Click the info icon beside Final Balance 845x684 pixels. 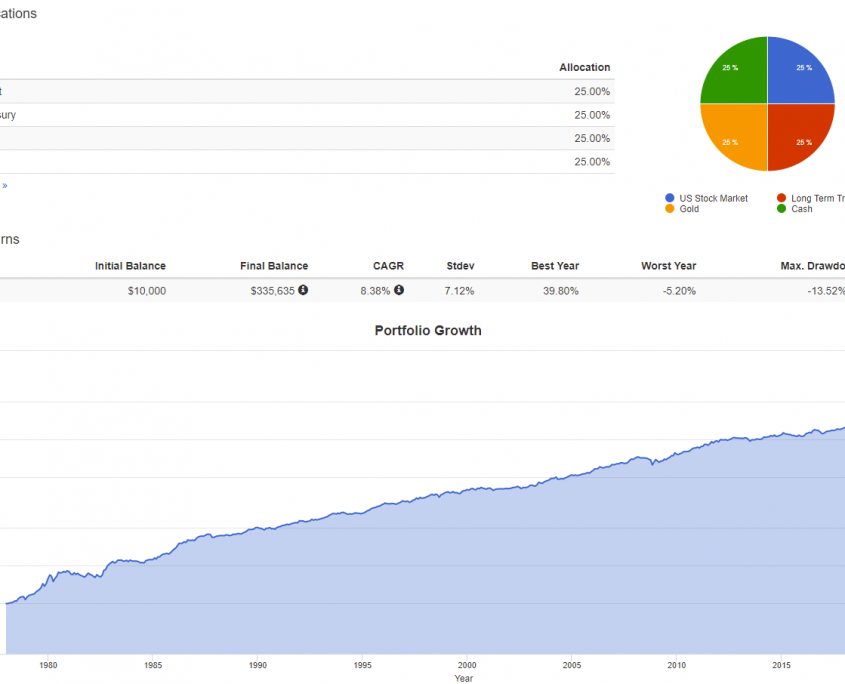(303, 290)
